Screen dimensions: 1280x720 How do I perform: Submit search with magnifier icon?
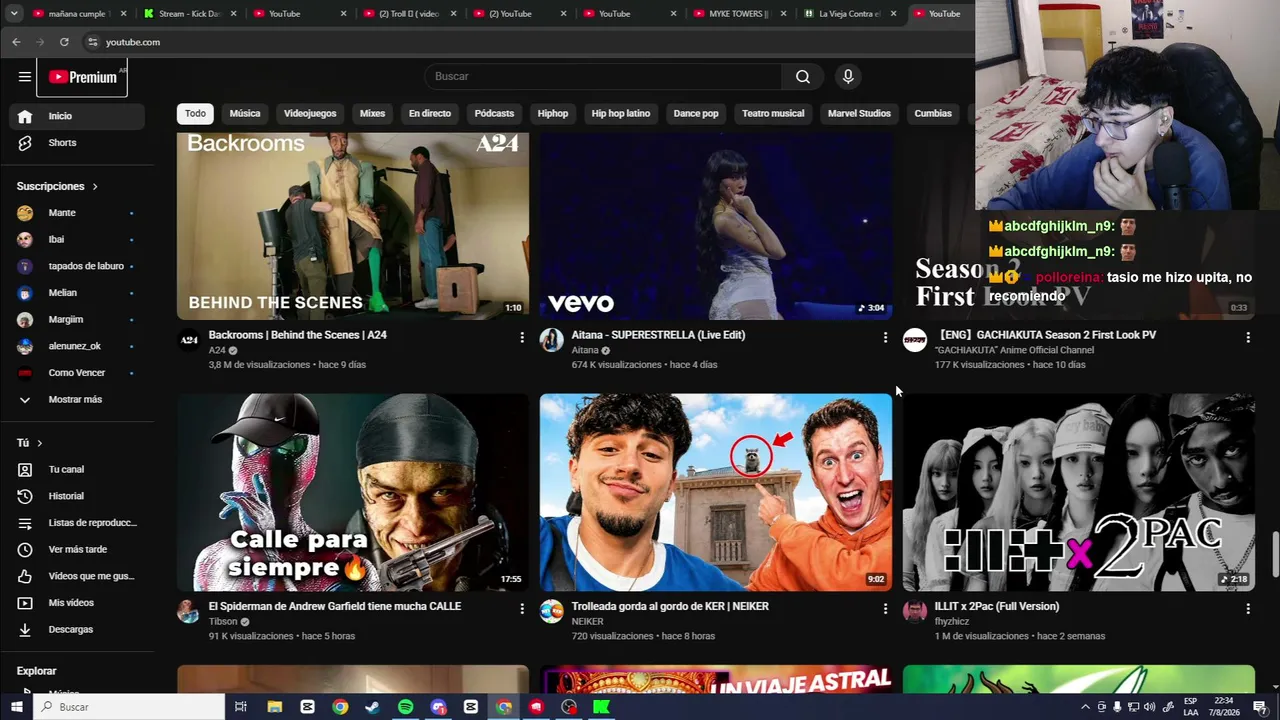[x=803, y=76]
